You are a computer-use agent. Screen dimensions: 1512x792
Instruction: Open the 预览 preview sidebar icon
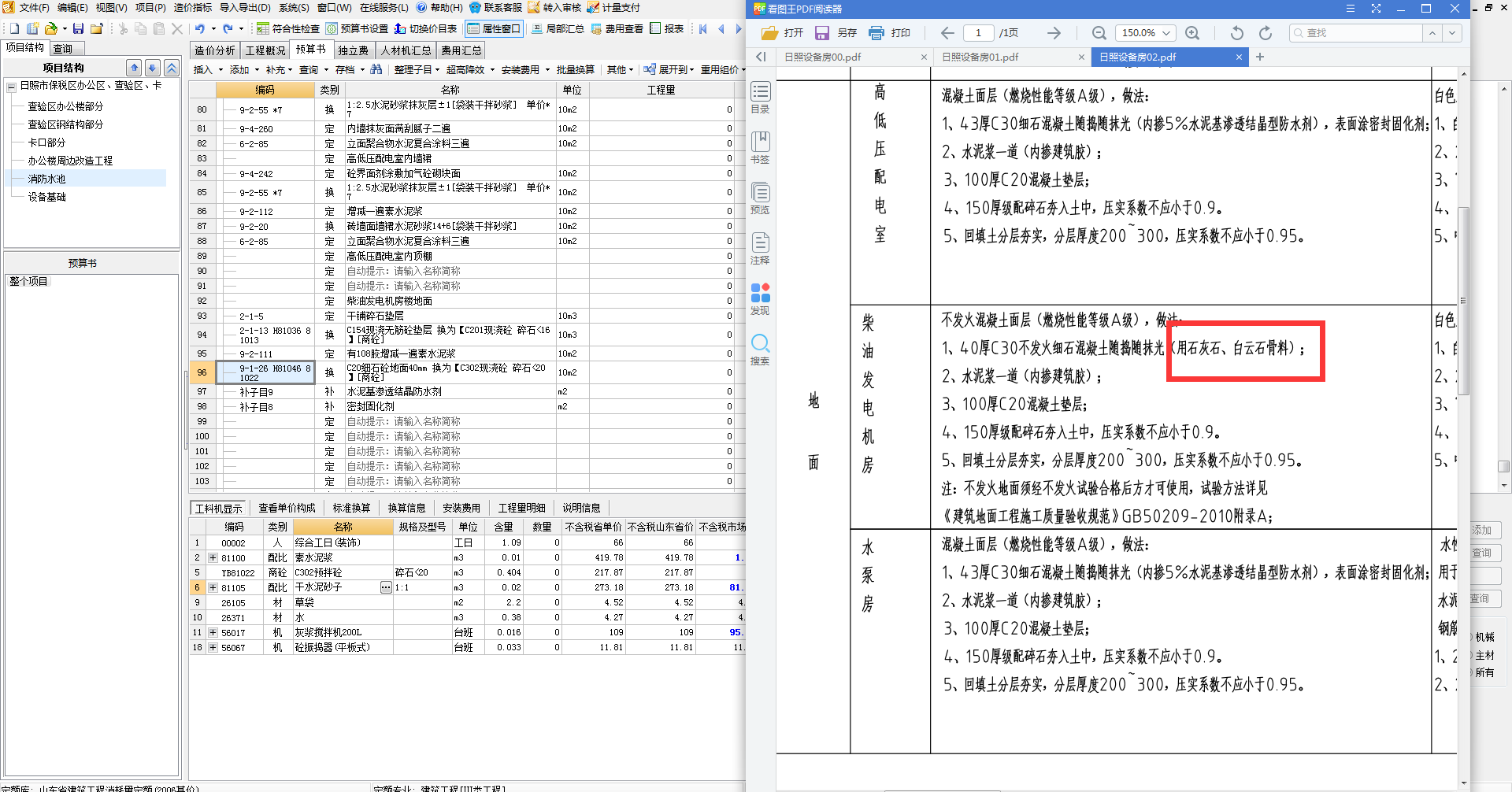point(760,198)
